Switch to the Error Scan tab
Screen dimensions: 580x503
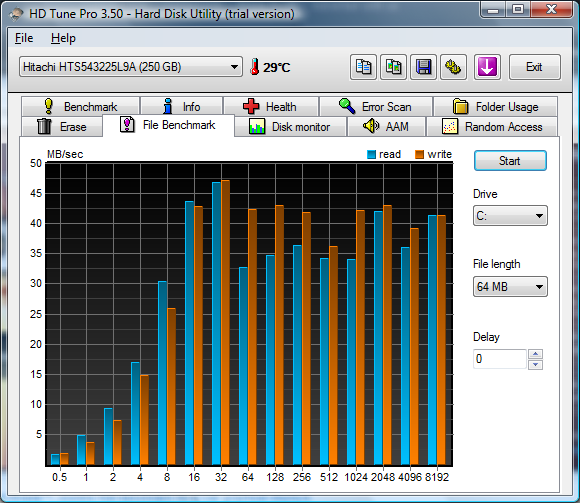coord(376,107)
